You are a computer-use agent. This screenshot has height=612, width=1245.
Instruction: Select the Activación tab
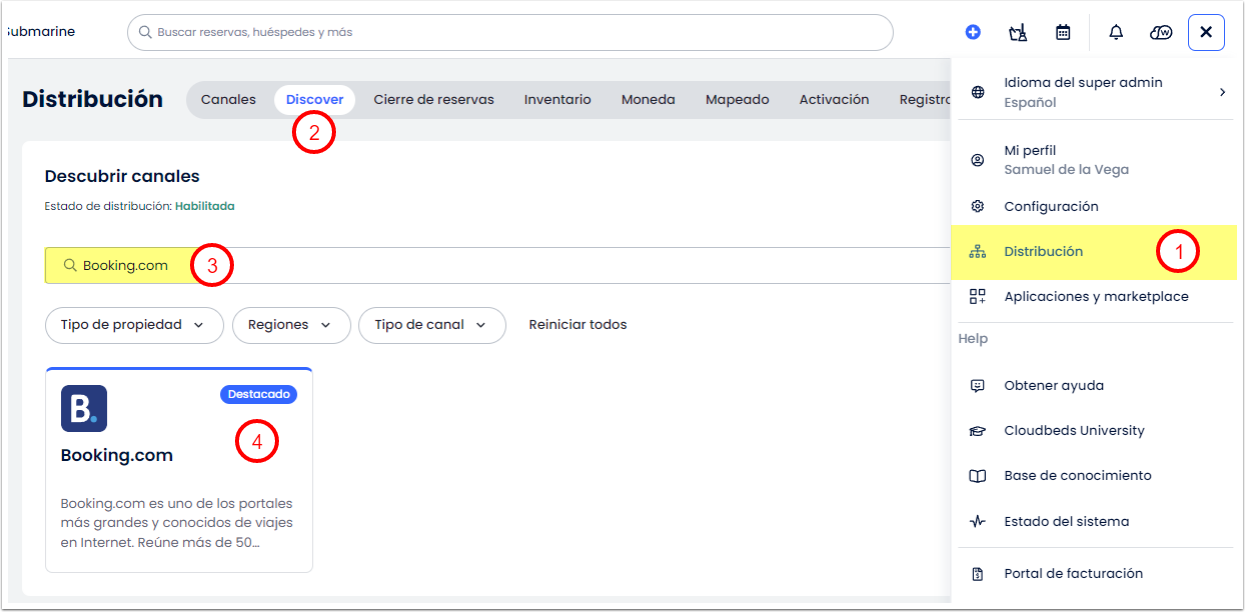click(x=834, y=100)
